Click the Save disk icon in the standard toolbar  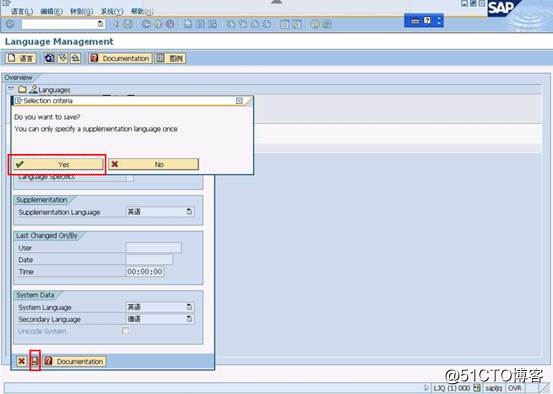[x=128, y=24]
